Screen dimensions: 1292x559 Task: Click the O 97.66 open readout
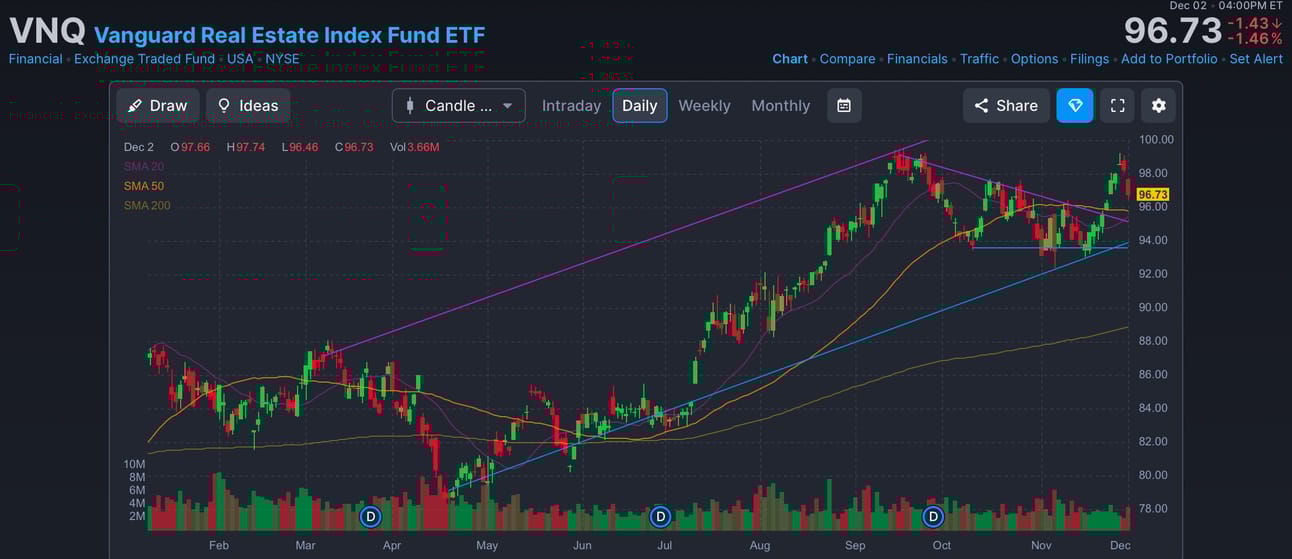tap(190, 147)
